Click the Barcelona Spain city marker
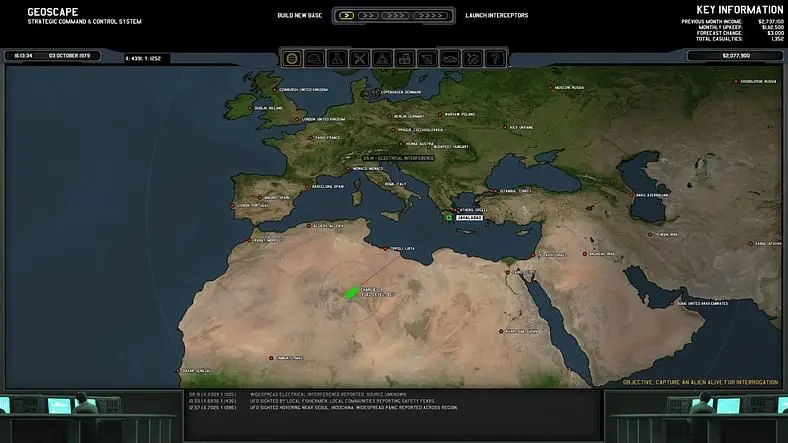The image size is (788, 443). coord(308,187)
